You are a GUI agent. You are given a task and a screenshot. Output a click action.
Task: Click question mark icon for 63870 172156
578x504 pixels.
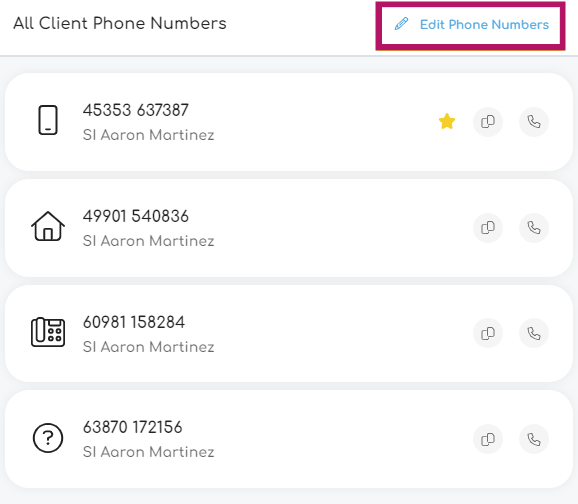[x=48, y=438]
